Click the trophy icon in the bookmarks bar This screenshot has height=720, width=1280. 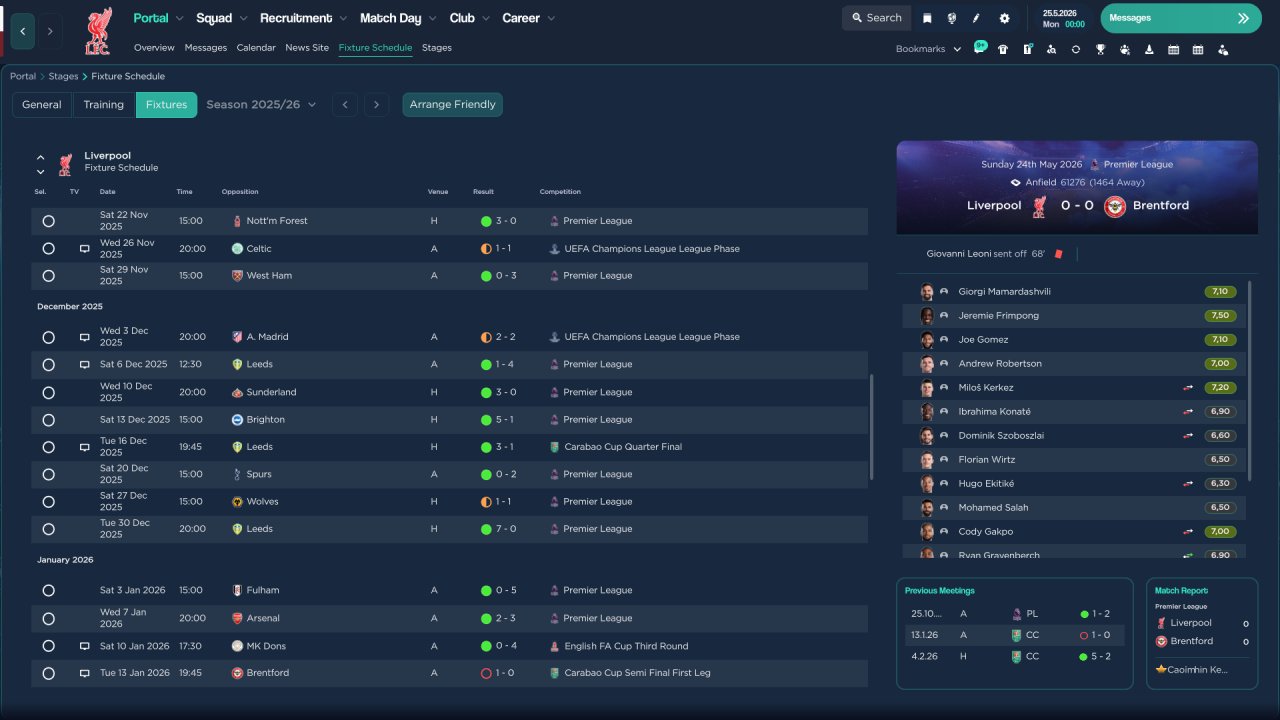(1100, 49)
